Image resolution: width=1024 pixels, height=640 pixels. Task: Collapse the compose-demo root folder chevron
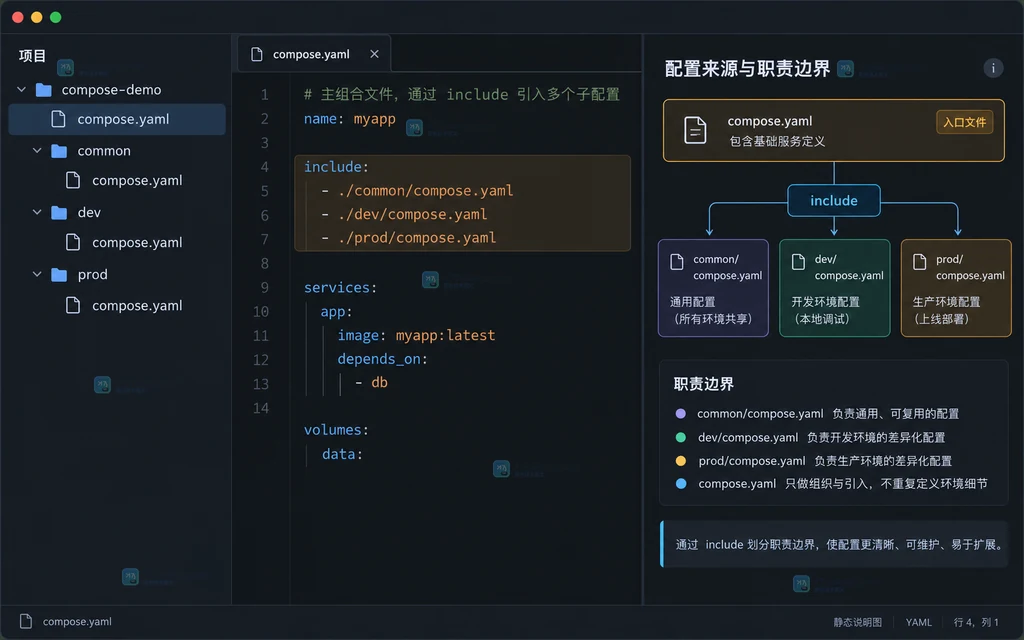click(22, 89)
